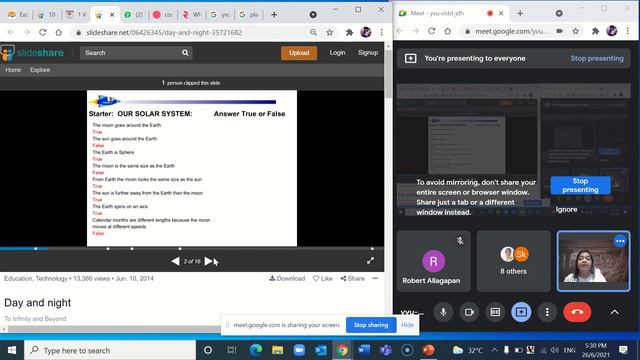Switch to the Google tab 'pla'
Image resolution: width=640 pixels, height=360 pixels.
click(x=249, y=15)
